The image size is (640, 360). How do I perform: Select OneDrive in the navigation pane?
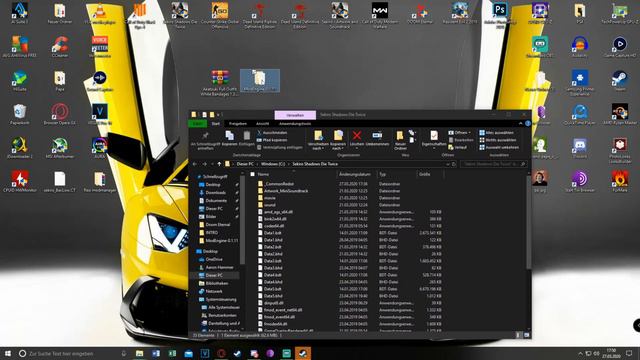214,259
